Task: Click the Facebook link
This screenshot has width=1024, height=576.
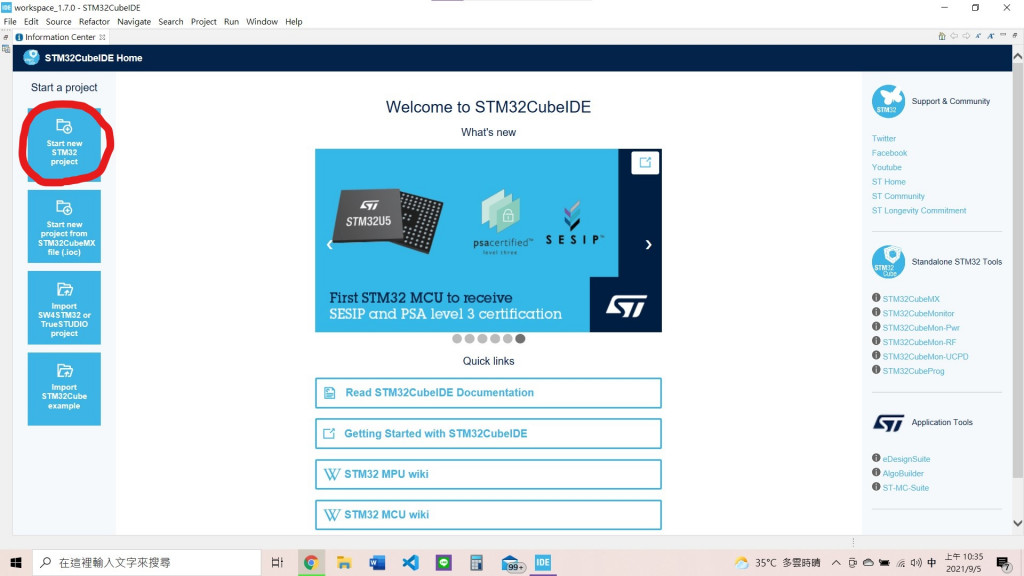Action: tap(889, 153)
